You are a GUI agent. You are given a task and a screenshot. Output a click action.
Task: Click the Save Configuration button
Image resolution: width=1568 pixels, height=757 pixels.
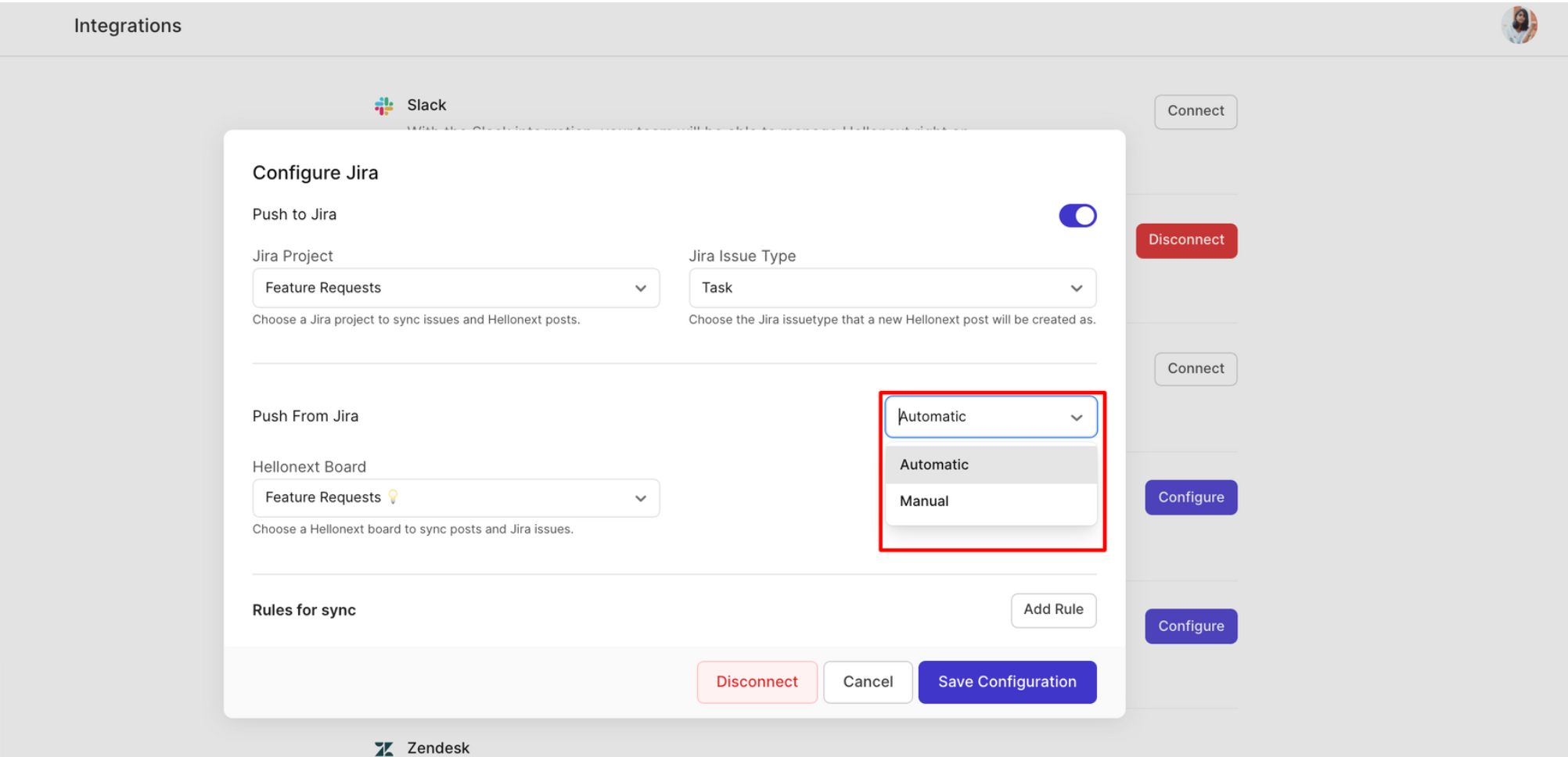tap(1007, 681)
